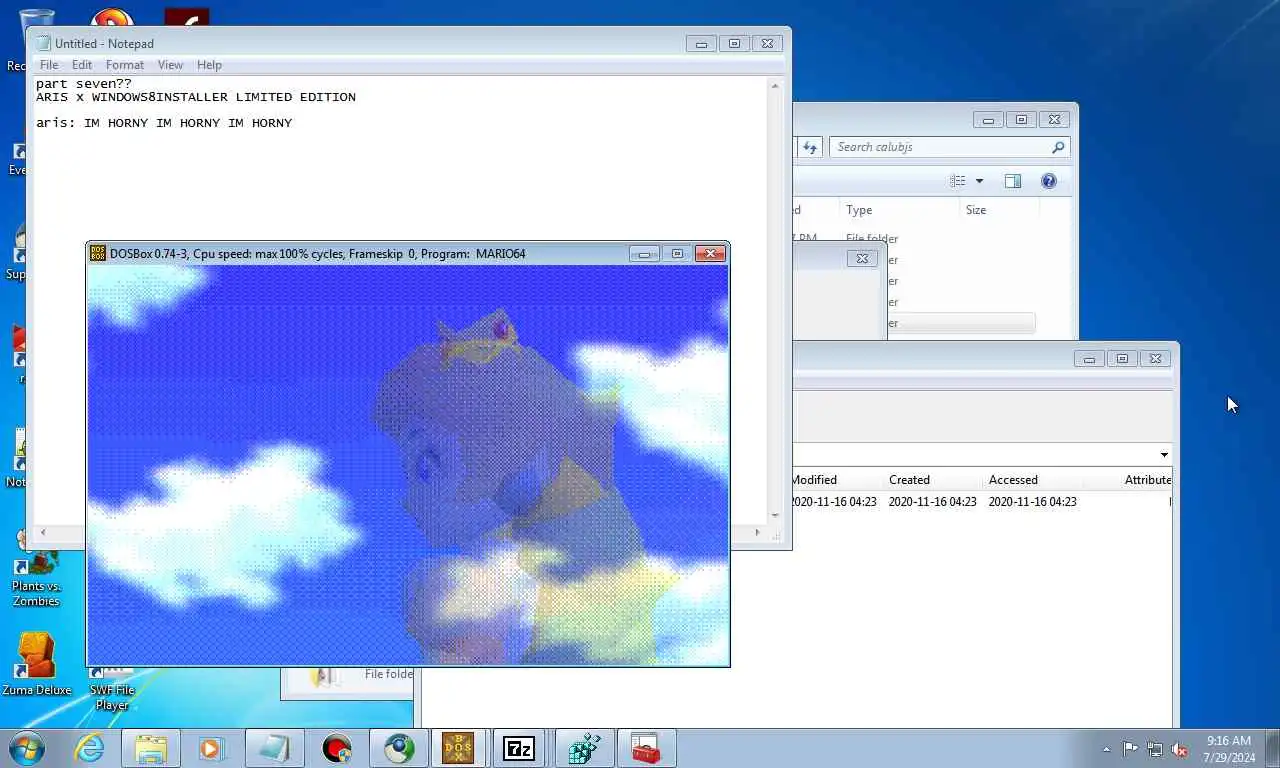The height and width of the screenshot is (768, 1280).
Task: Open Explorer Help question mark icon
Action: click(x=1049, y=181)
